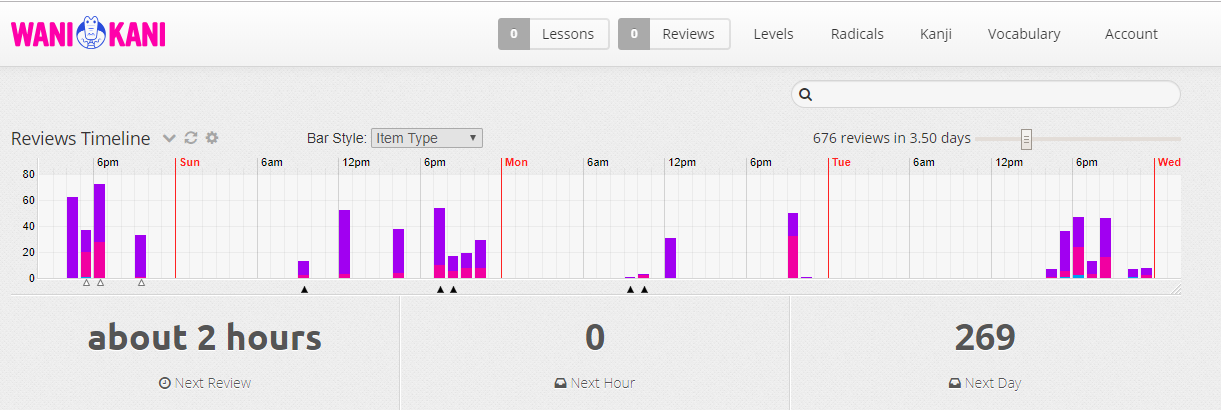Click the clock icon beside Next Review

(x=164, y=383)
